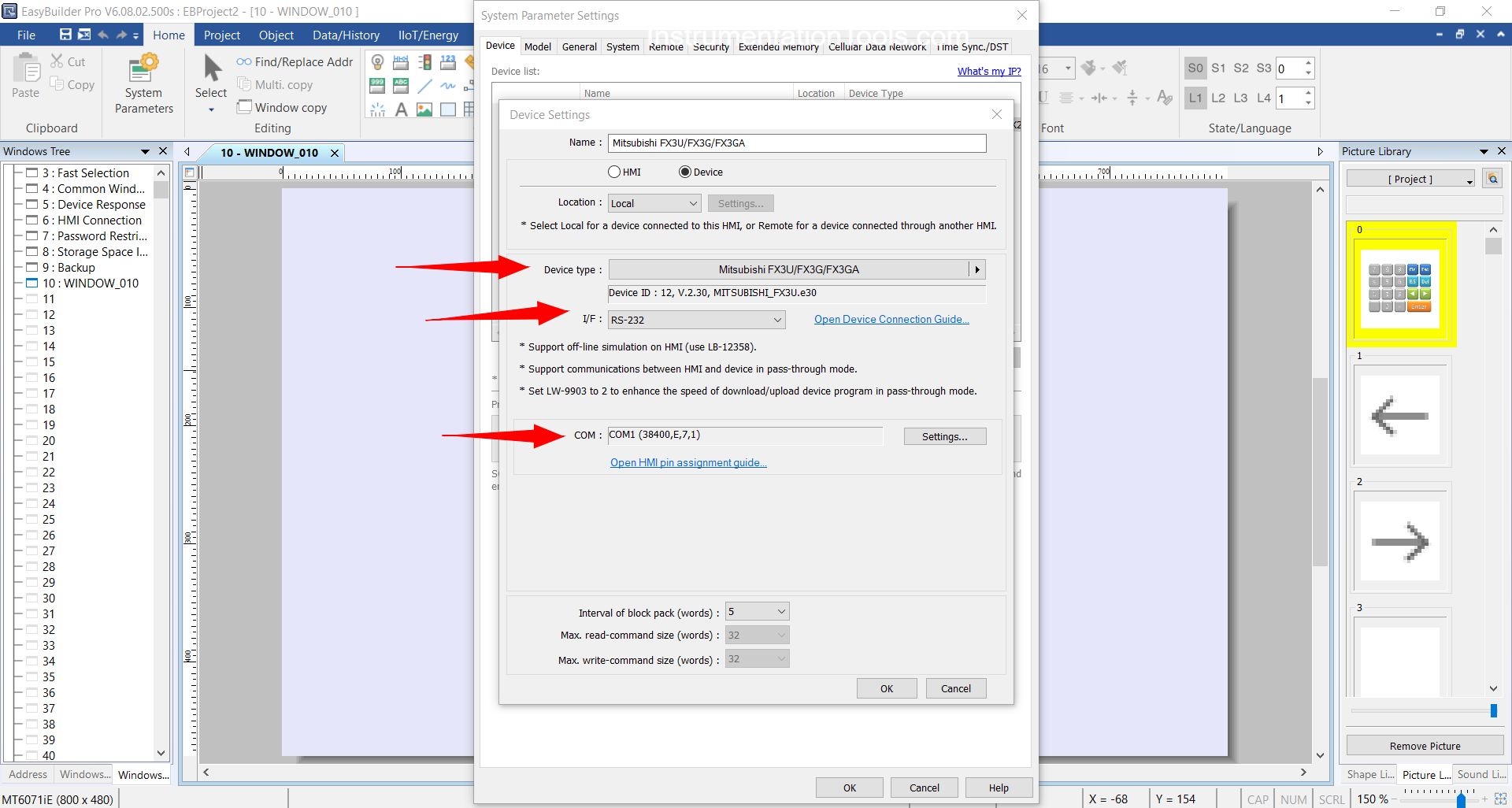The width and height of the screenshot is (1512, 808).
Task: Select the Line drawing tool
Action: [x=424, y=86]
